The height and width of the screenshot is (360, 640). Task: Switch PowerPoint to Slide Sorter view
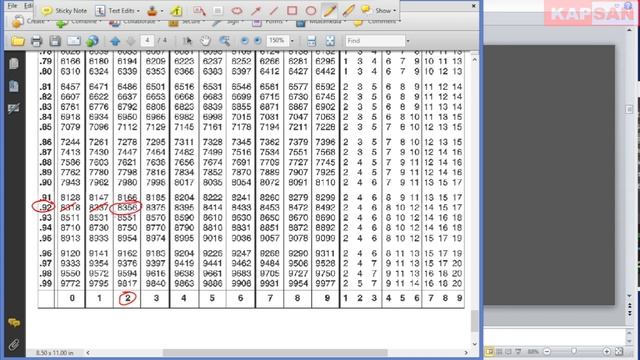coord(499,351)
